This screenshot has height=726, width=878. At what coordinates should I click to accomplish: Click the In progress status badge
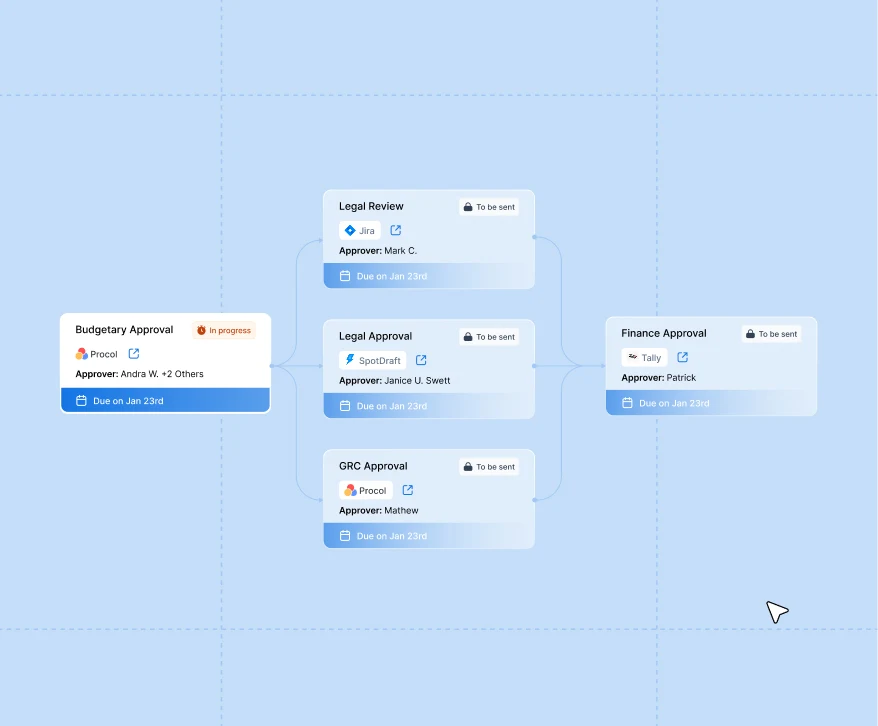(x=224, y=330)
